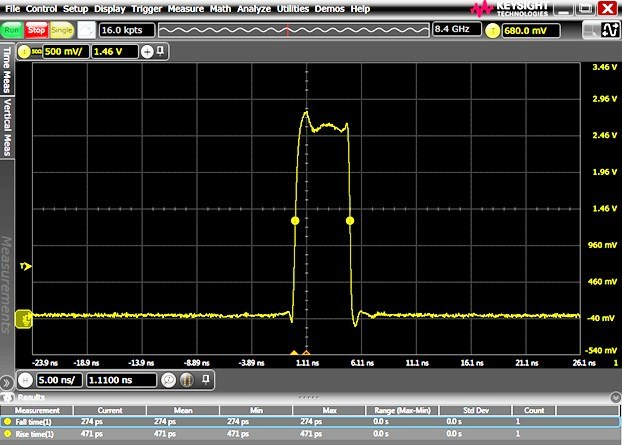Click the solid orange time marker below graticule
This screenshot has width=622, height=445.
tap(294, 352)
